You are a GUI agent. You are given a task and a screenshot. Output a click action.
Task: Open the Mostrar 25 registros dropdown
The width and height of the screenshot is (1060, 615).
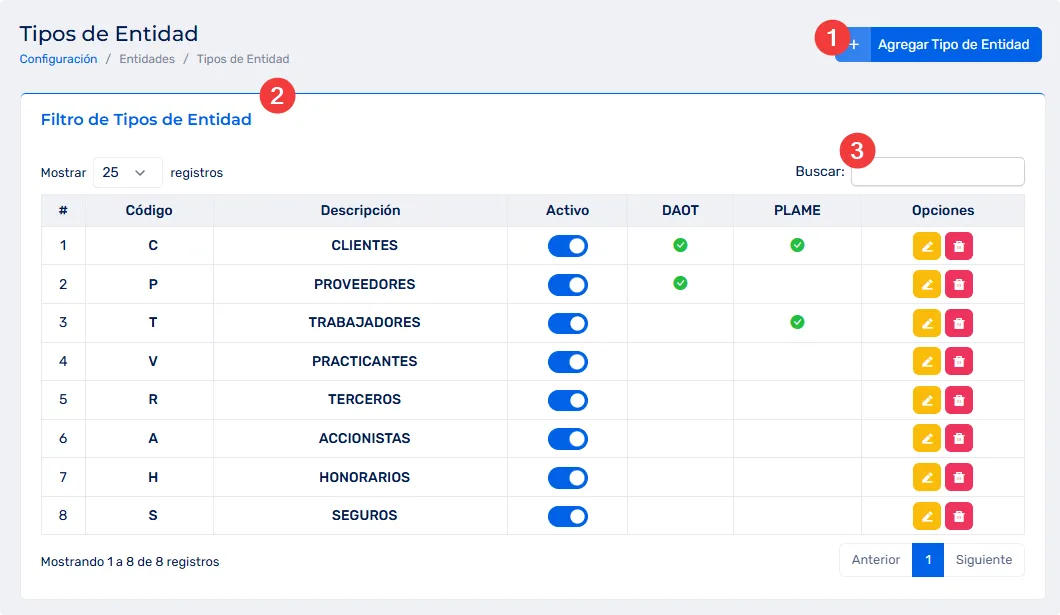coord(127,172)
